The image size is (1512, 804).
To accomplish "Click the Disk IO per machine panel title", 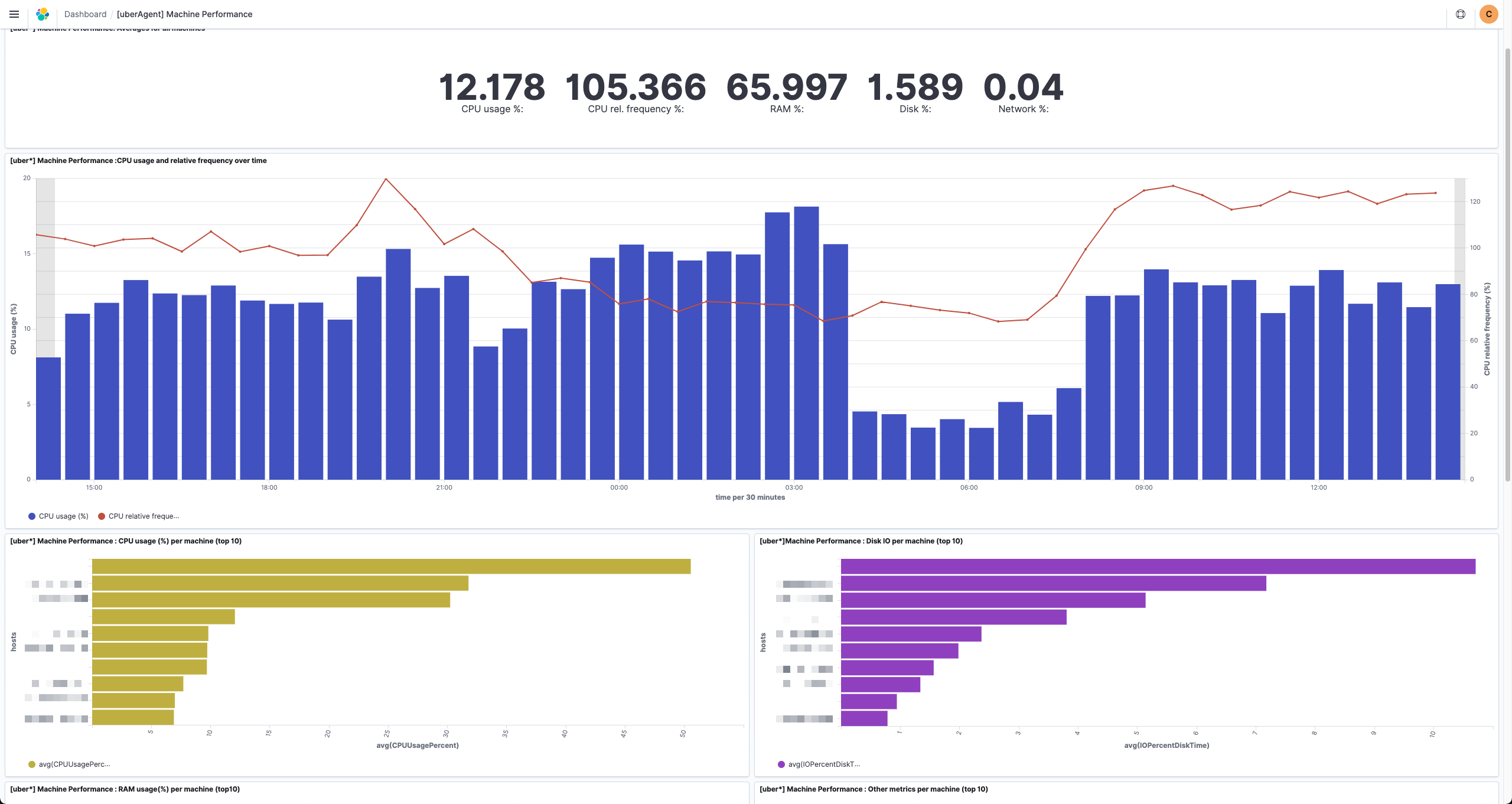I will pyautogui.click(x=861, y=541).
